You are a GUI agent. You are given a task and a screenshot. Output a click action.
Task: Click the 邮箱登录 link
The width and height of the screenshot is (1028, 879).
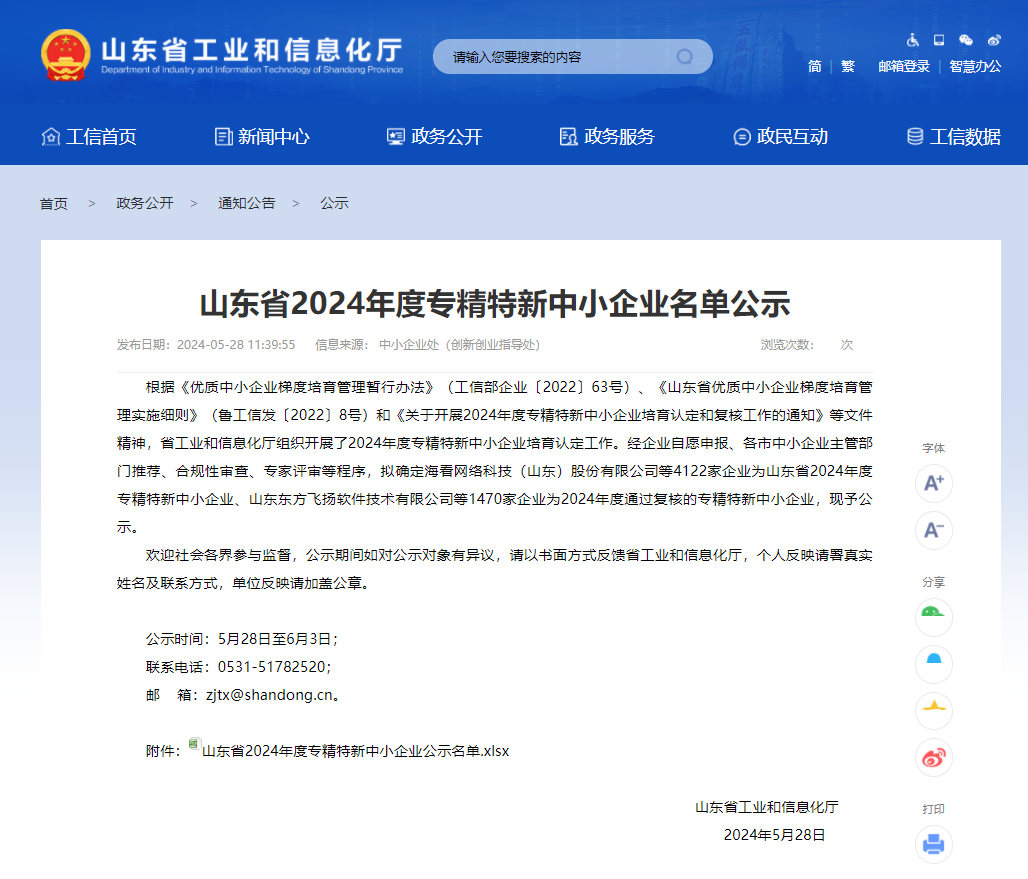tap(903, 67)
